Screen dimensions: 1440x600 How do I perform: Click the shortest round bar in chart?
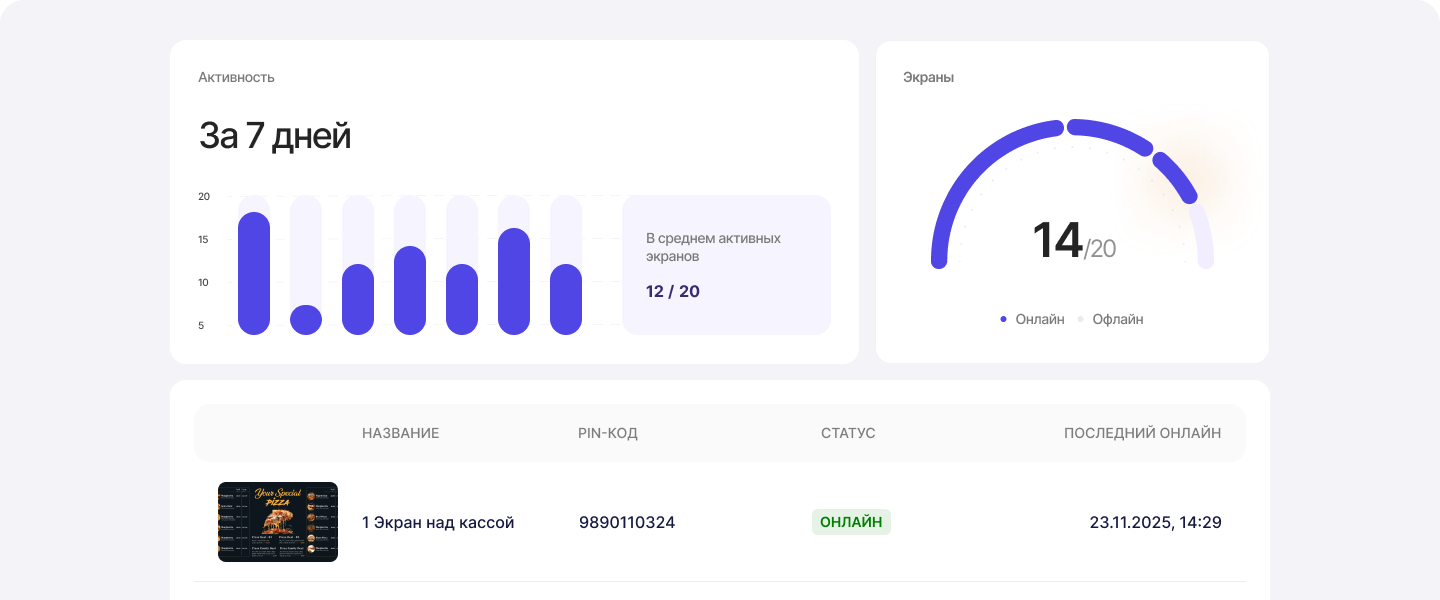tap(306, 320)
